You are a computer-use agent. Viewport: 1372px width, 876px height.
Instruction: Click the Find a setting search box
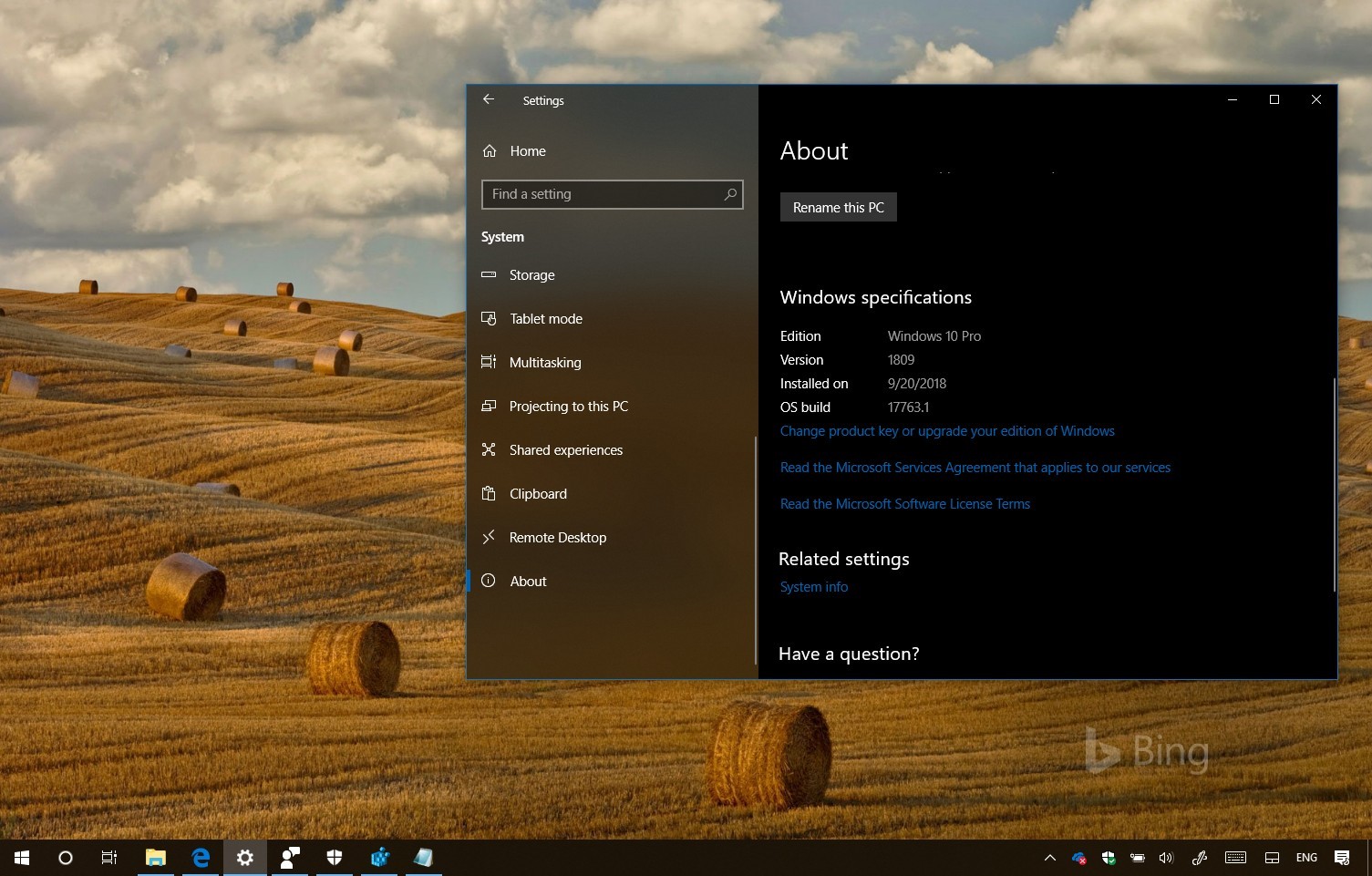coord(612,194)
